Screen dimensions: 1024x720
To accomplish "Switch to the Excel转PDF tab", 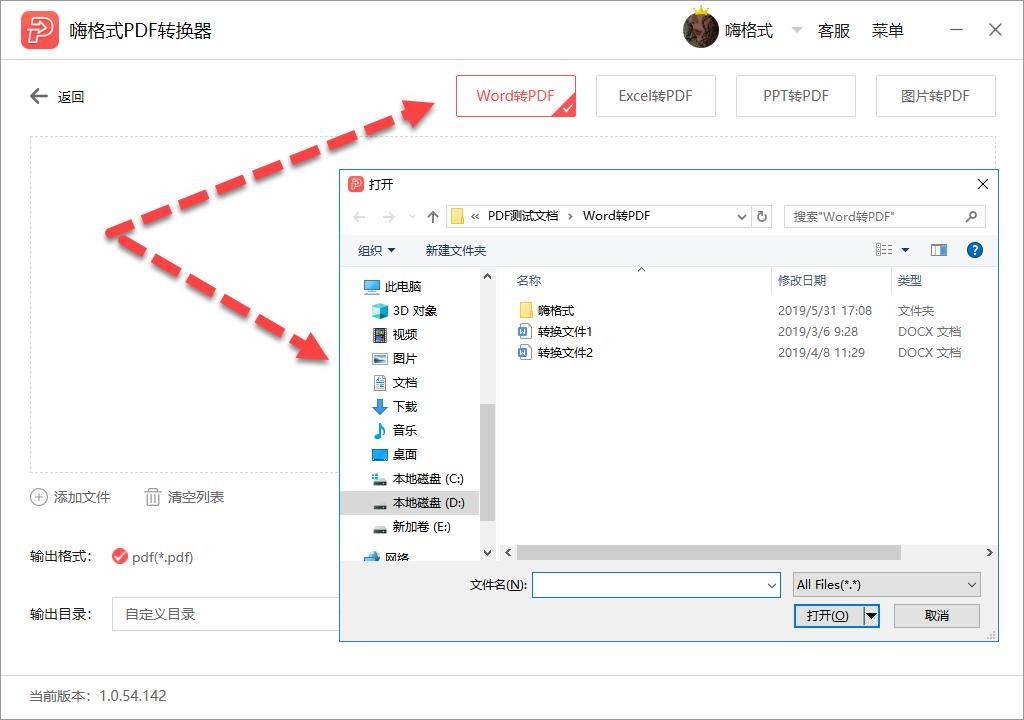I will pos(656,96).
